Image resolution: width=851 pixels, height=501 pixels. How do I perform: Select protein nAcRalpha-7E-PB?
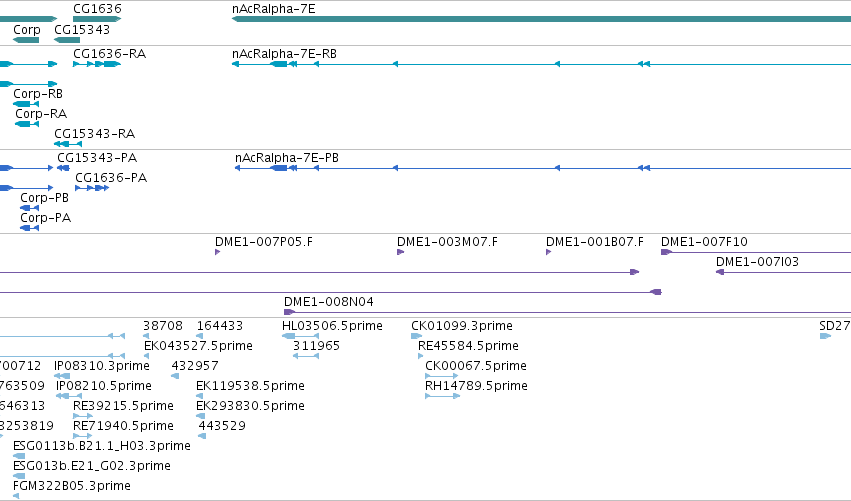(287, 158)
